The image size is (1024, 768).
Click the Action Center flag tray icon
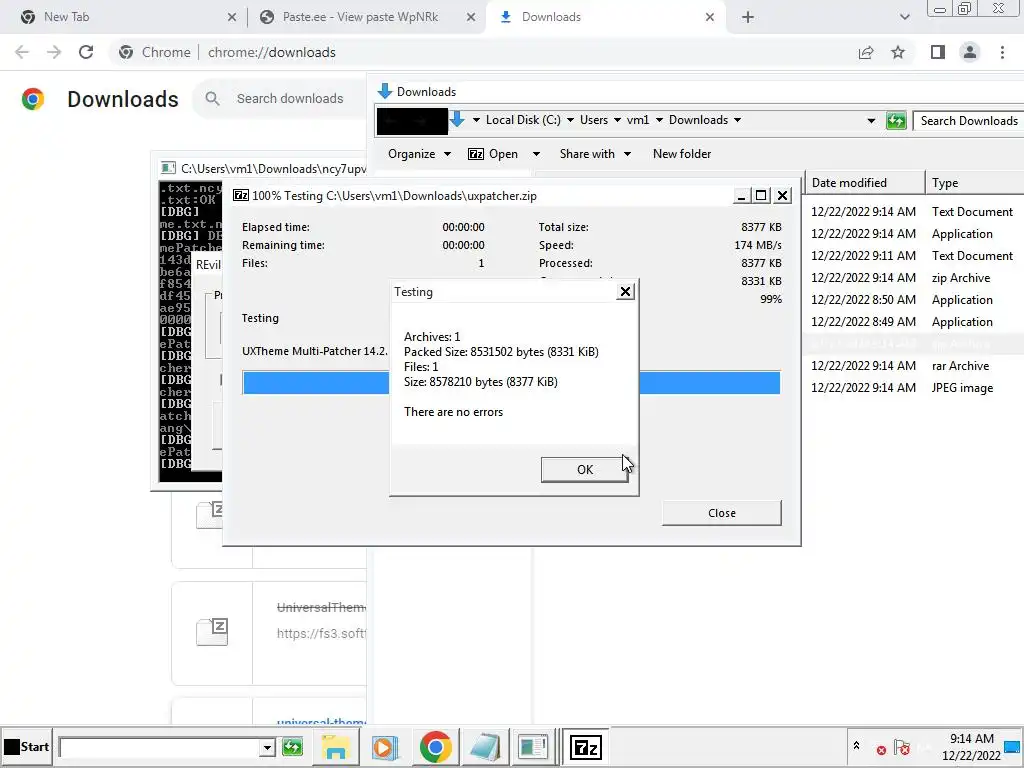(902, 747)
